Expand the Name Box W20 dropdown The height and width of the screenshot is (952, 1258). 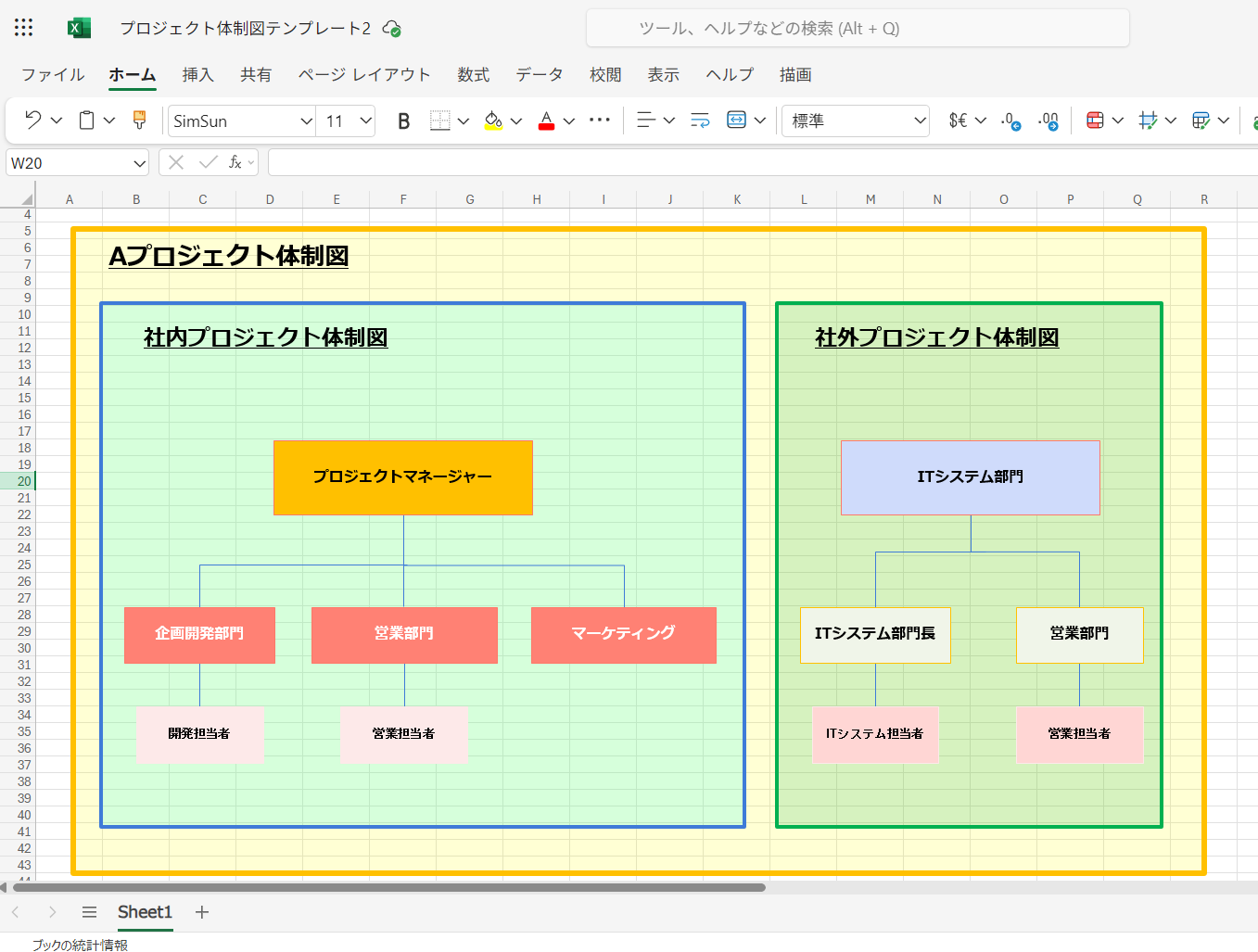click(x=139, y=163)
